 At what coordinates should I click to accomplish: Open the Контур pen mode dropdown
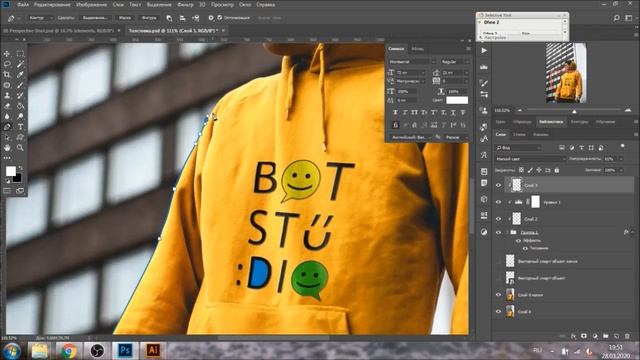pyautogui.click(x=40, y=18)
